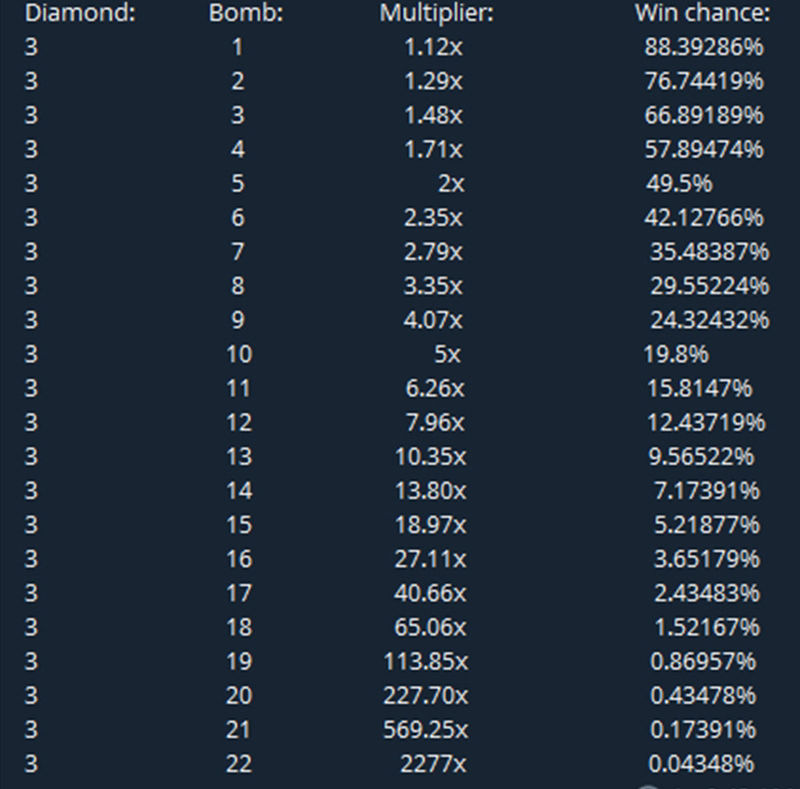This screenshot has width=800, height=789.
Task: Select the 3.65179% win chance
Action: point(707,559)
